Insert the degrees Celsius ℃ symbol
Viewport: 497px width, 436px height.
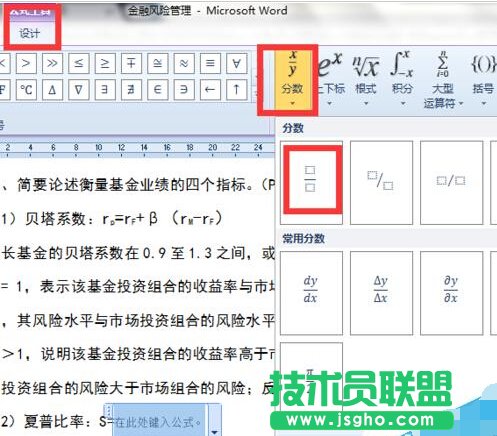26,89
